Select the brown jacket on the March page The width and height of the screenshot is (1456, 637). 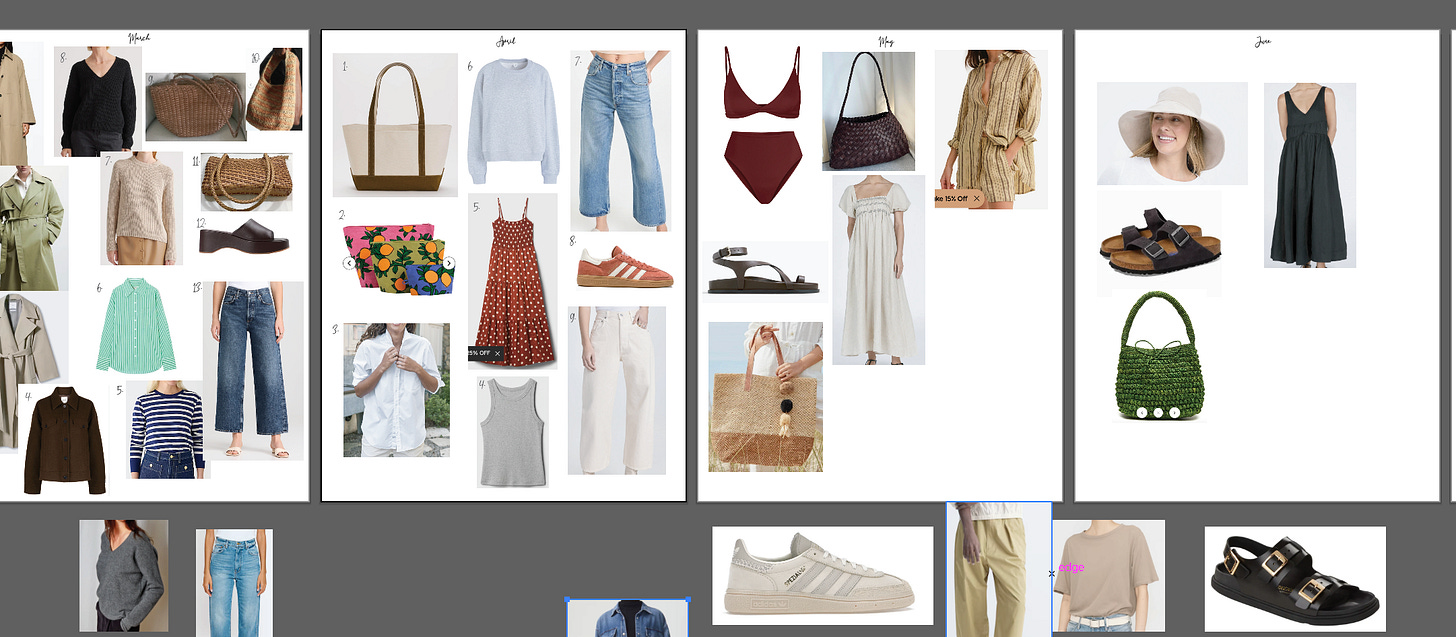pyautogui.click(x=65, y=440)
